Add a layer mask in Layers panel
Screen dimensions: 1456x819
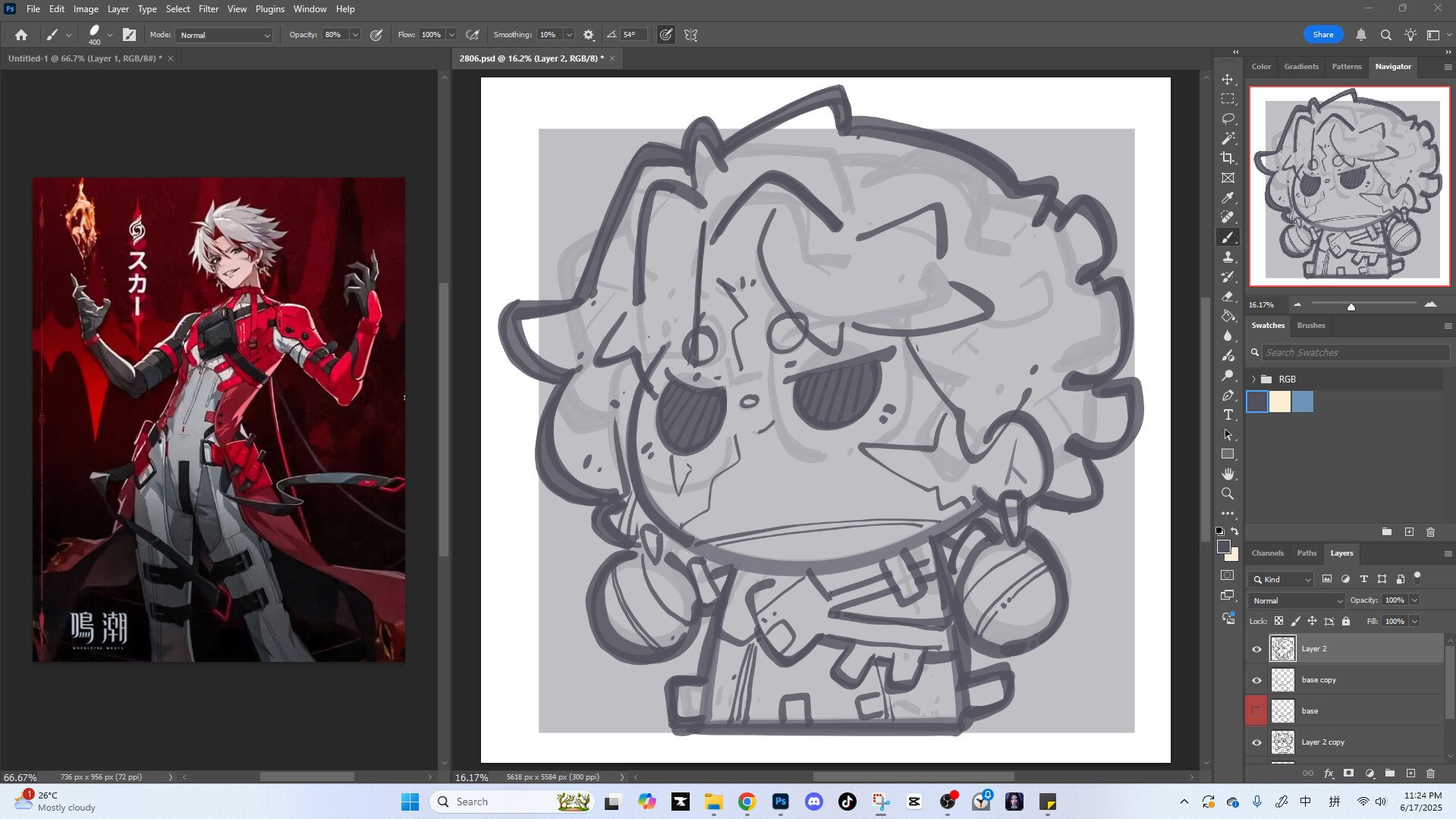coord(1348,773)
